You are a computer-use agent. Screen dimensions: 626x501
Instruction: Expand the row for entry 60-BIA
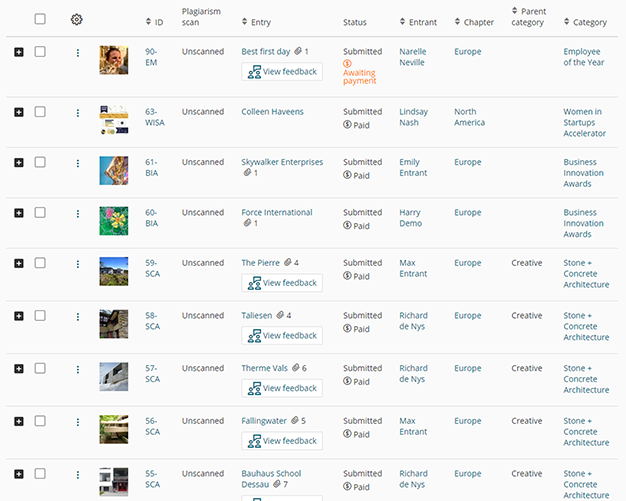[x=18, y=213]
